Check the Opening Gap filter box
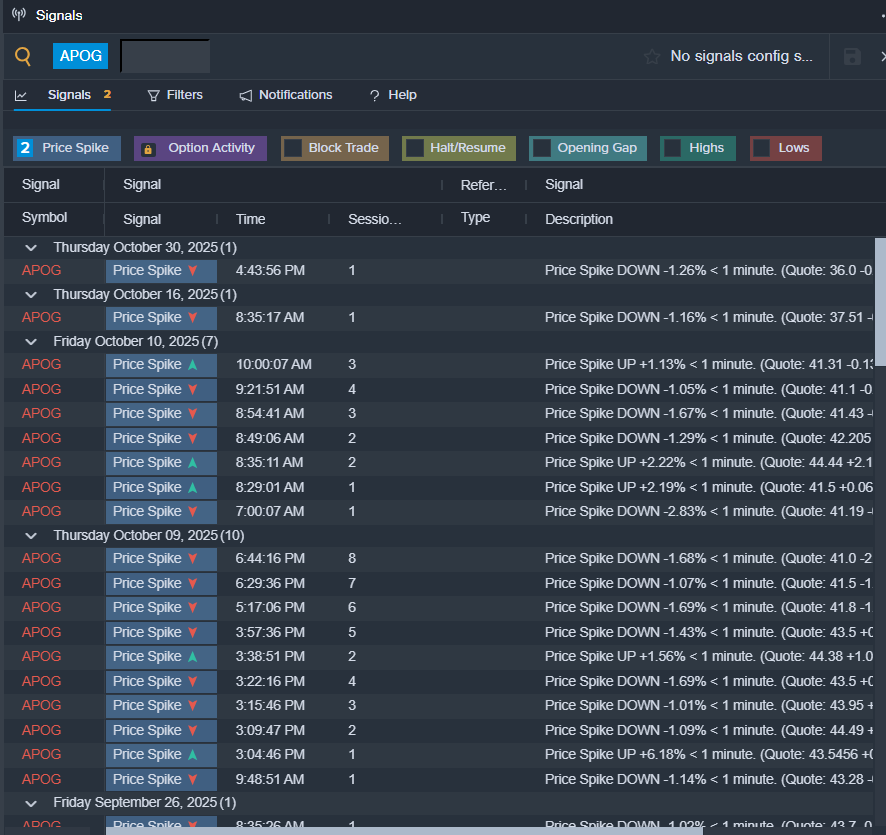 (541, 148)
